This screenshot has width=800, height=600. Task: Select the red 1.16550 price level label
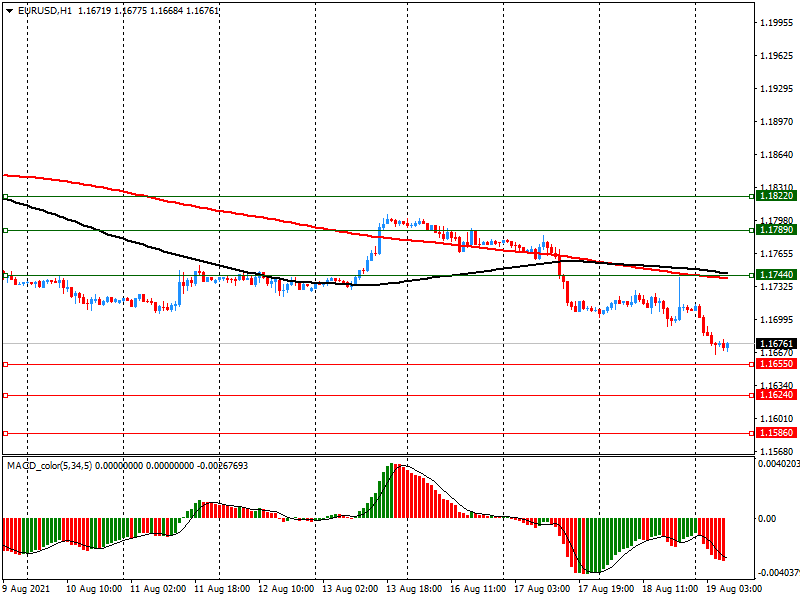tap(776, 364)
